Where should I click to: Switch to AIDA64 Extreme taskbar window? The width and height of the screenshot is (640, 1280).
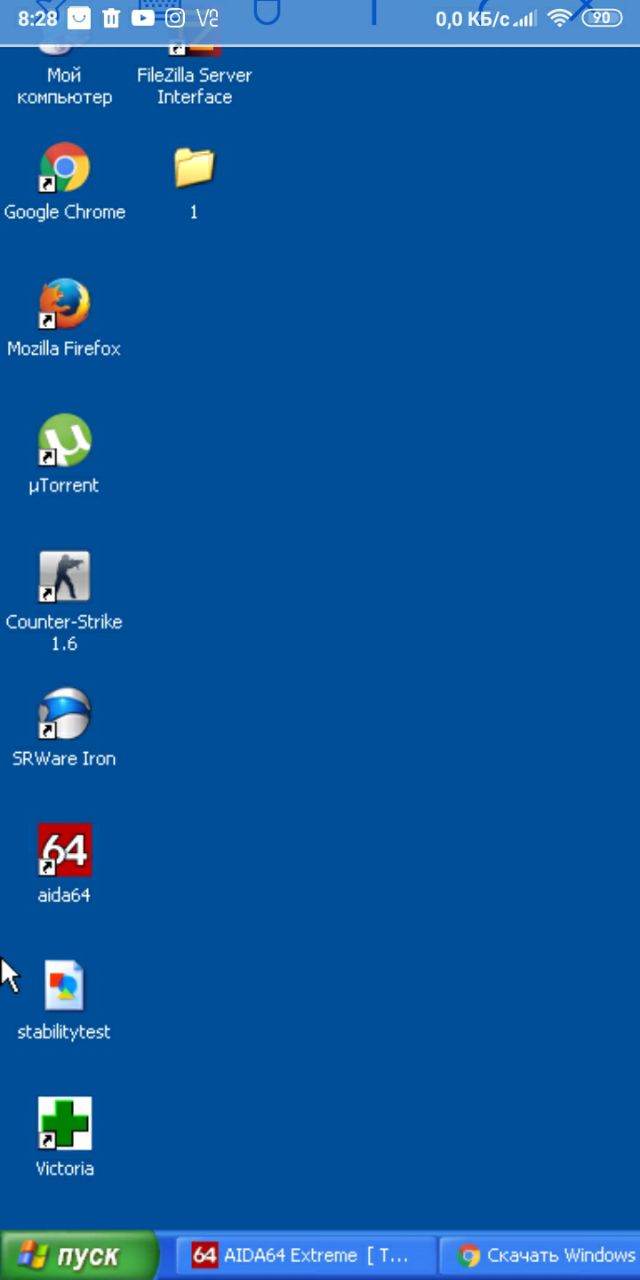307,1255
